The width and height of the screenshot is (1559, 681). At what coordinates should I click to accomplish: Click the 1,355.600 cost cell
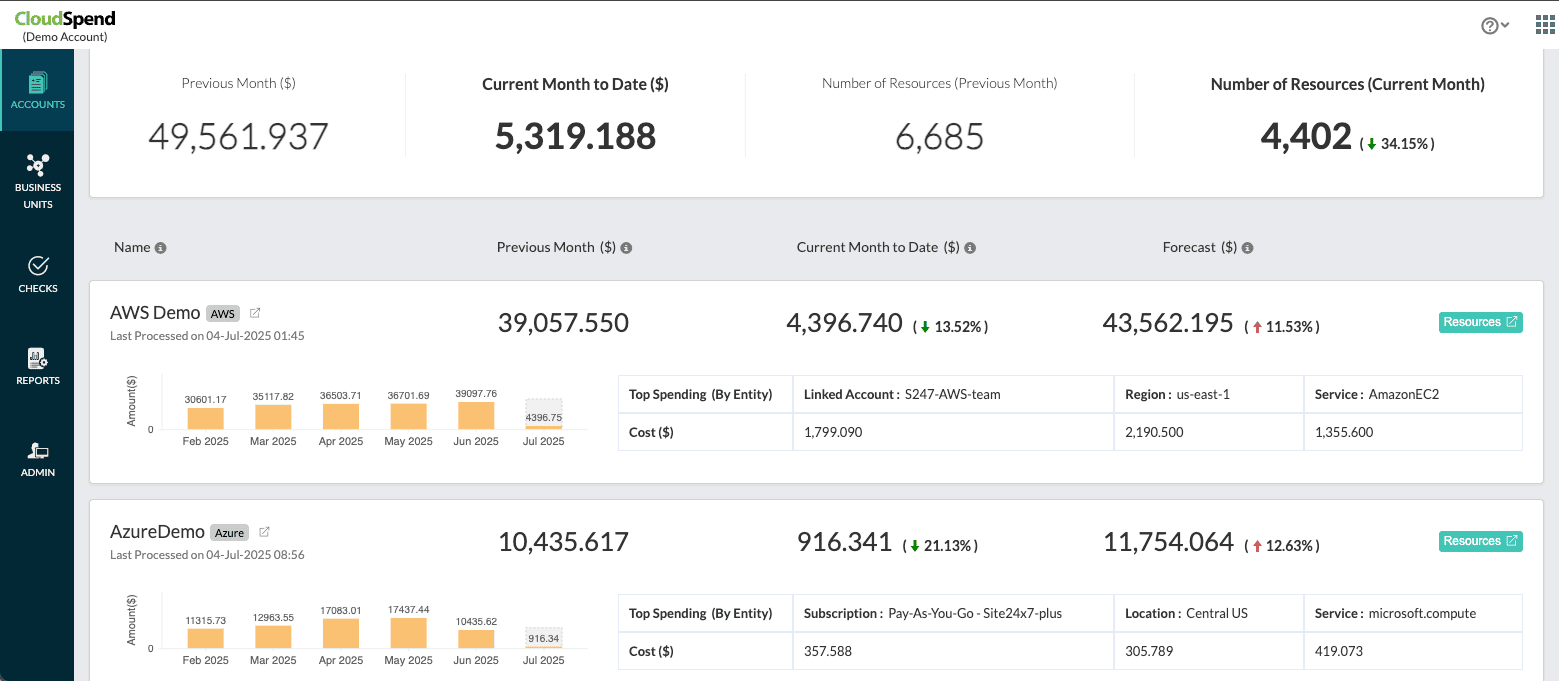1413,432
